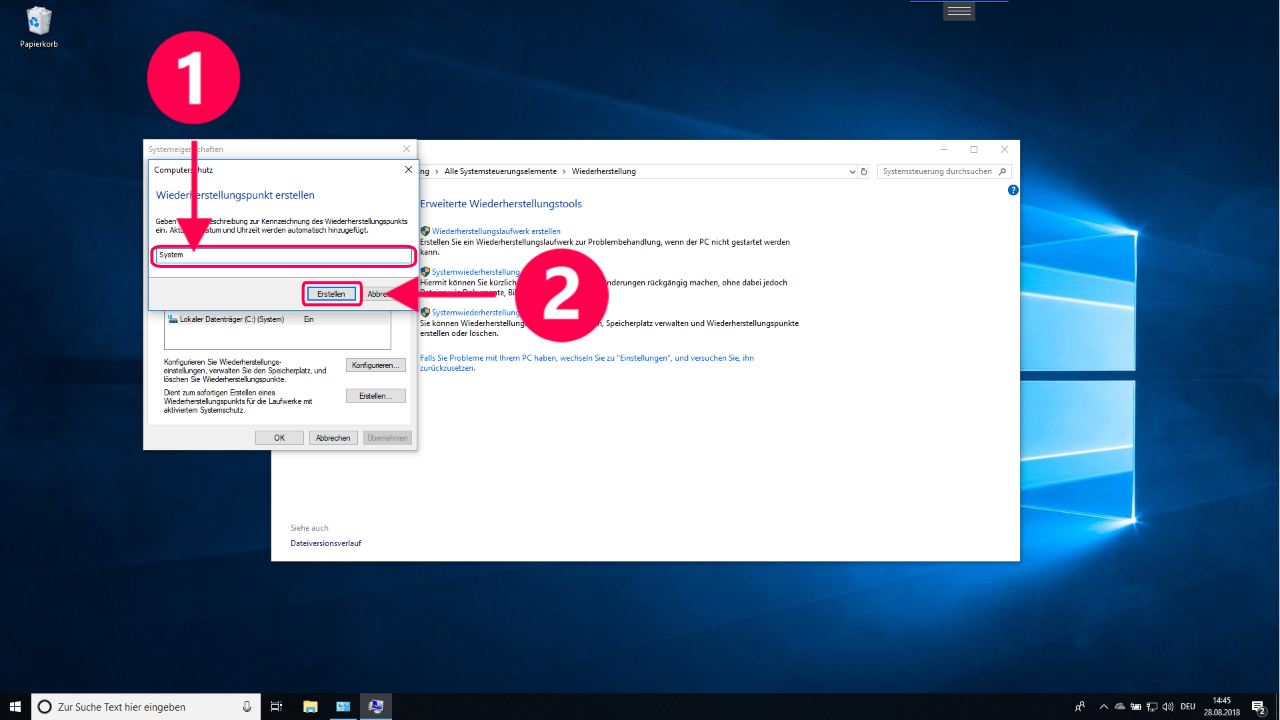Open the Wiederherstellungslaufwerk erstellen link
1280x720 pixels.
496,231
